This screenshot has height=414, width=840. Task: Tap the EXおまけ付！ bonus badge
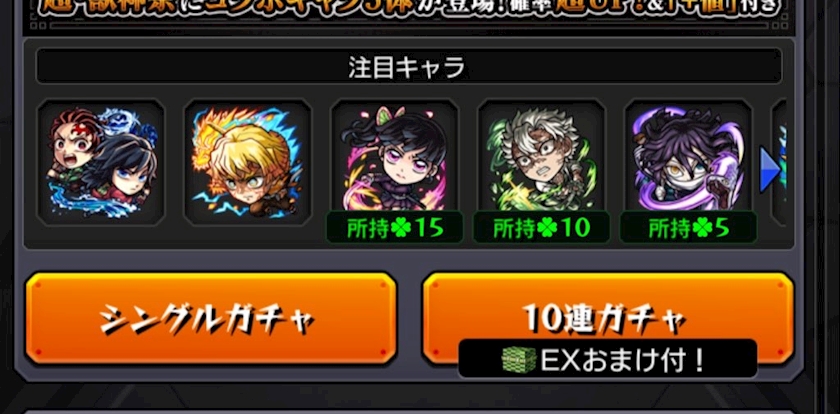(608, 358)
